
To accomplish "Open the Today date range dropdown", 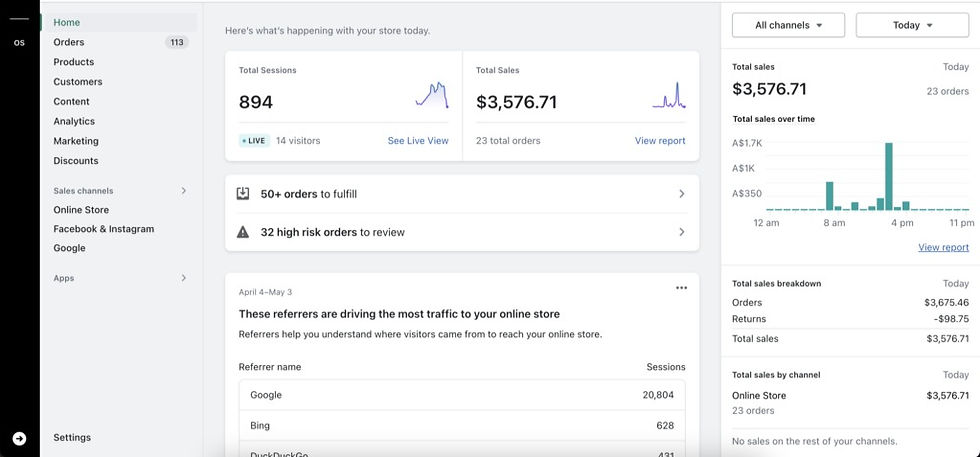I will pos(912,25).
